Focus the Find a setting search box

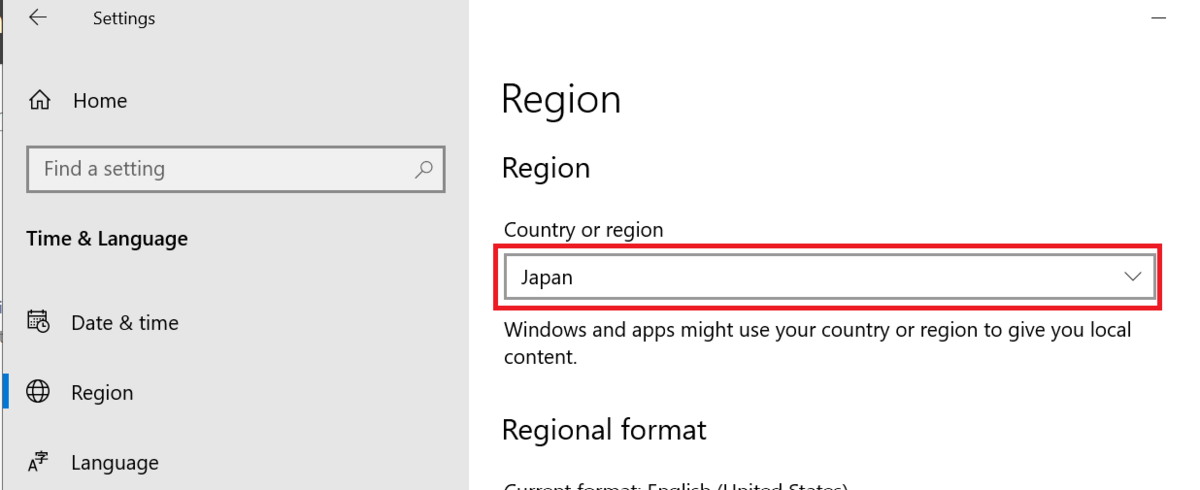coord(236,169)
